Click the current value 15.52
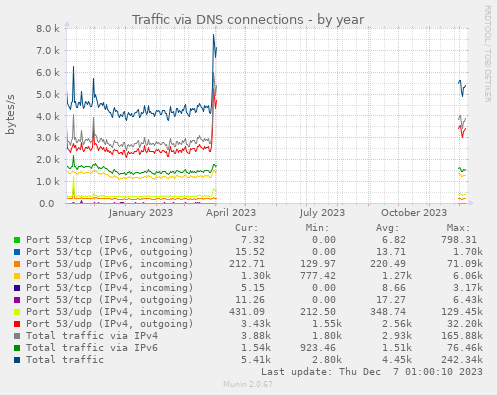Screen dimensions: 497x395 pyautogui.click(x=250, y=252)
